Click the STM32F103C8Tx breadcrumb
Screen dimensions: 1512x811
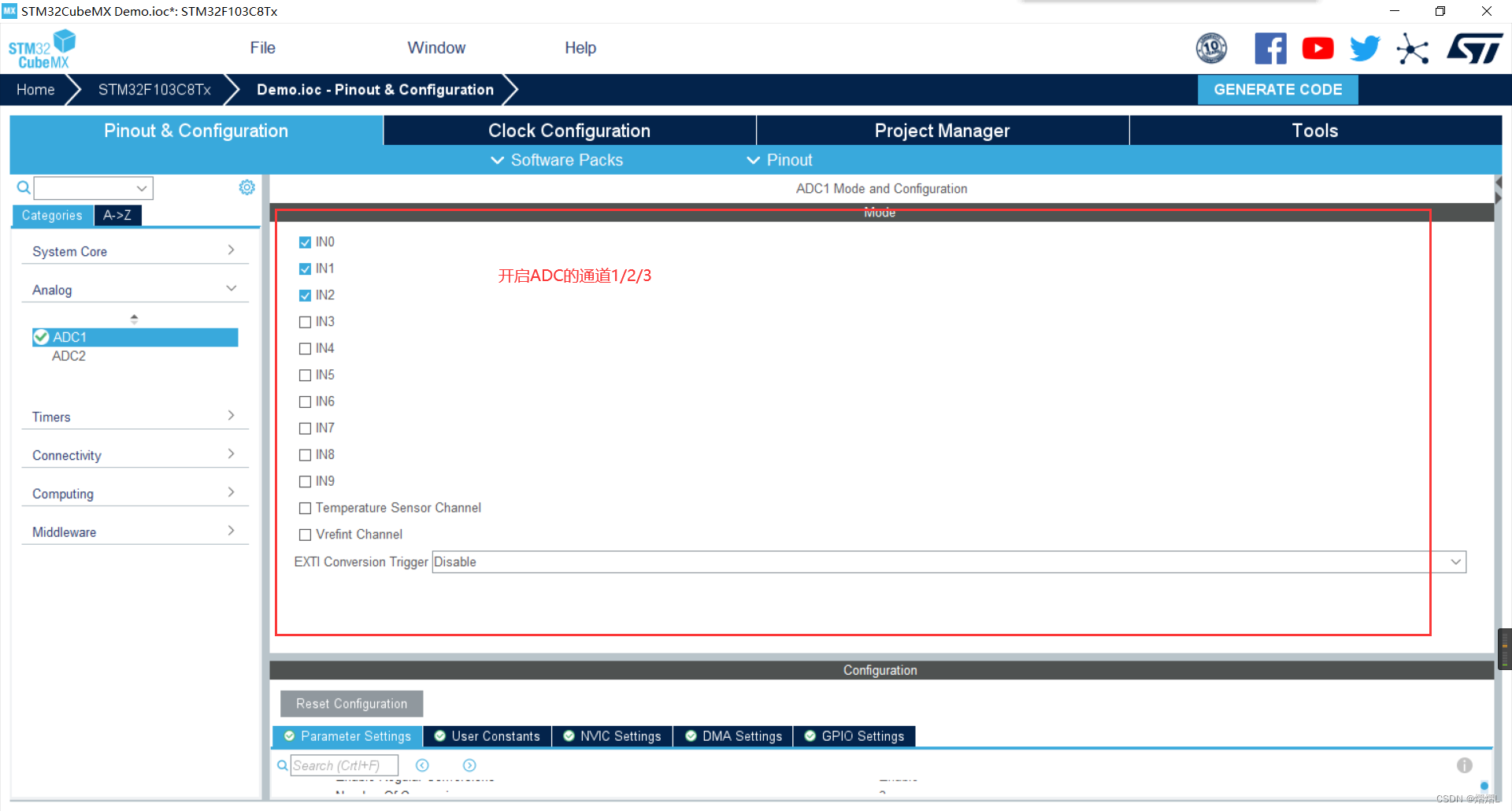[x=154, y=90]
